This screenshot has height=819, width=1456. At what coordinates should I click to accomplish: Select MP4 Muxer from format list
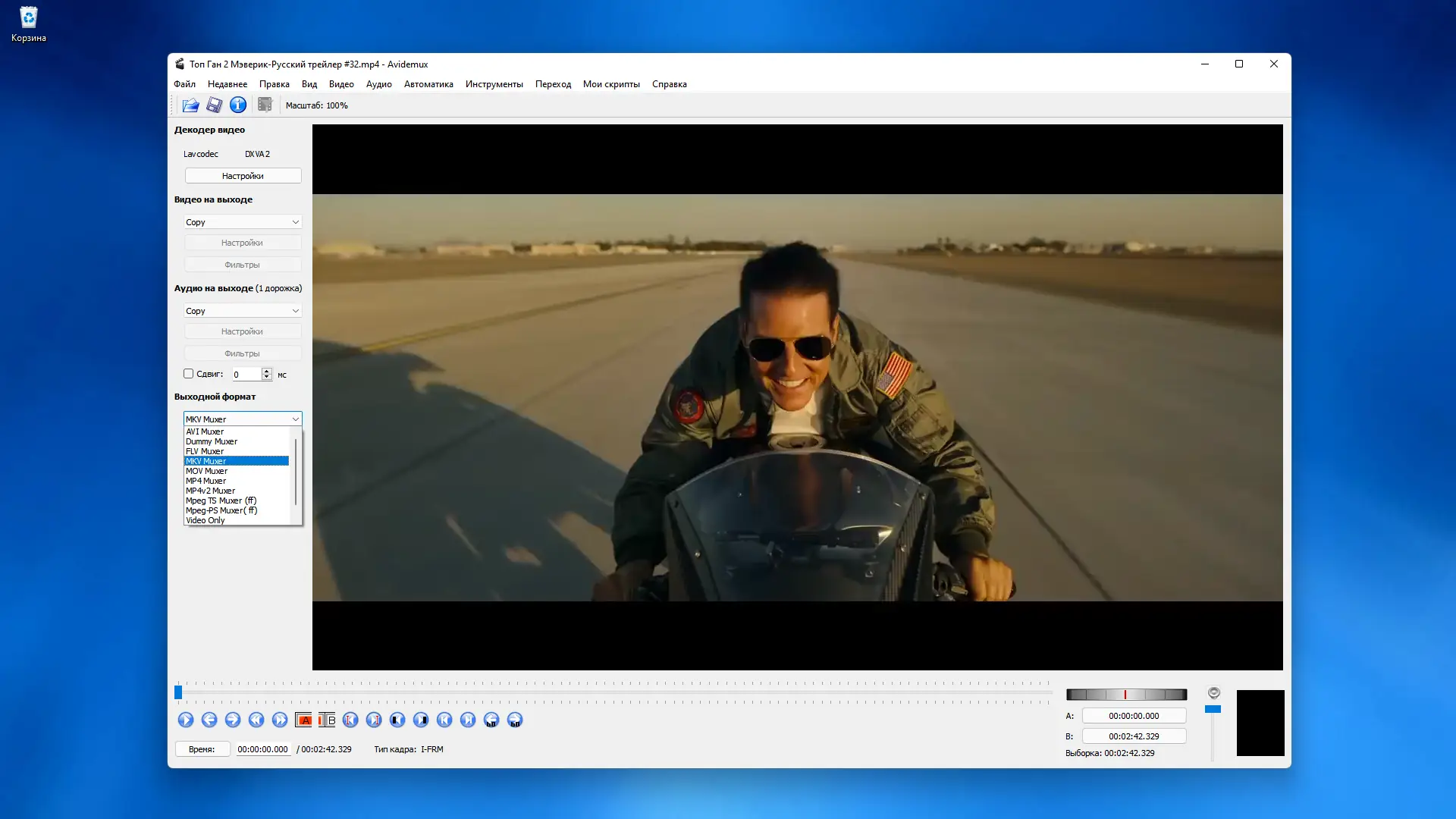pos(206,481)
